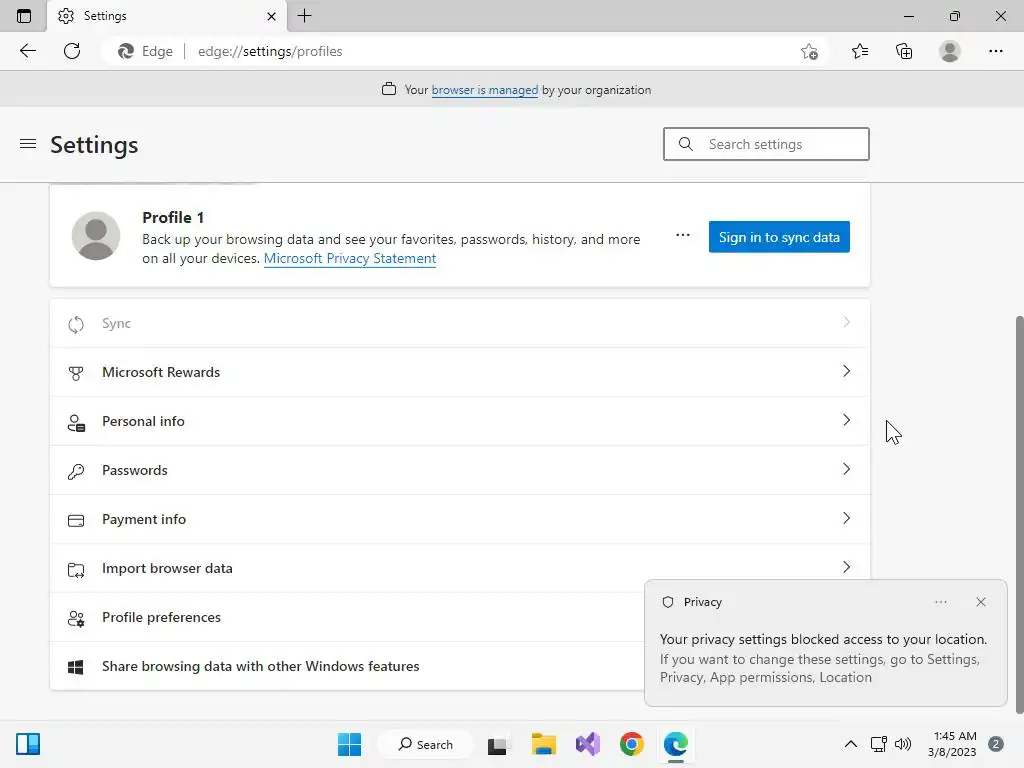
Task: Expand Sync row chevron
Action: (846, 323)
